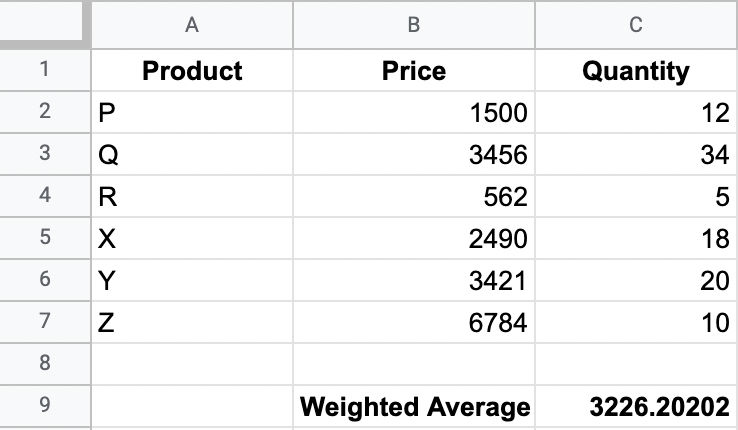Select cell containing price 562
The width and height of the screenshot is (738, 430).
pos(414,196)
